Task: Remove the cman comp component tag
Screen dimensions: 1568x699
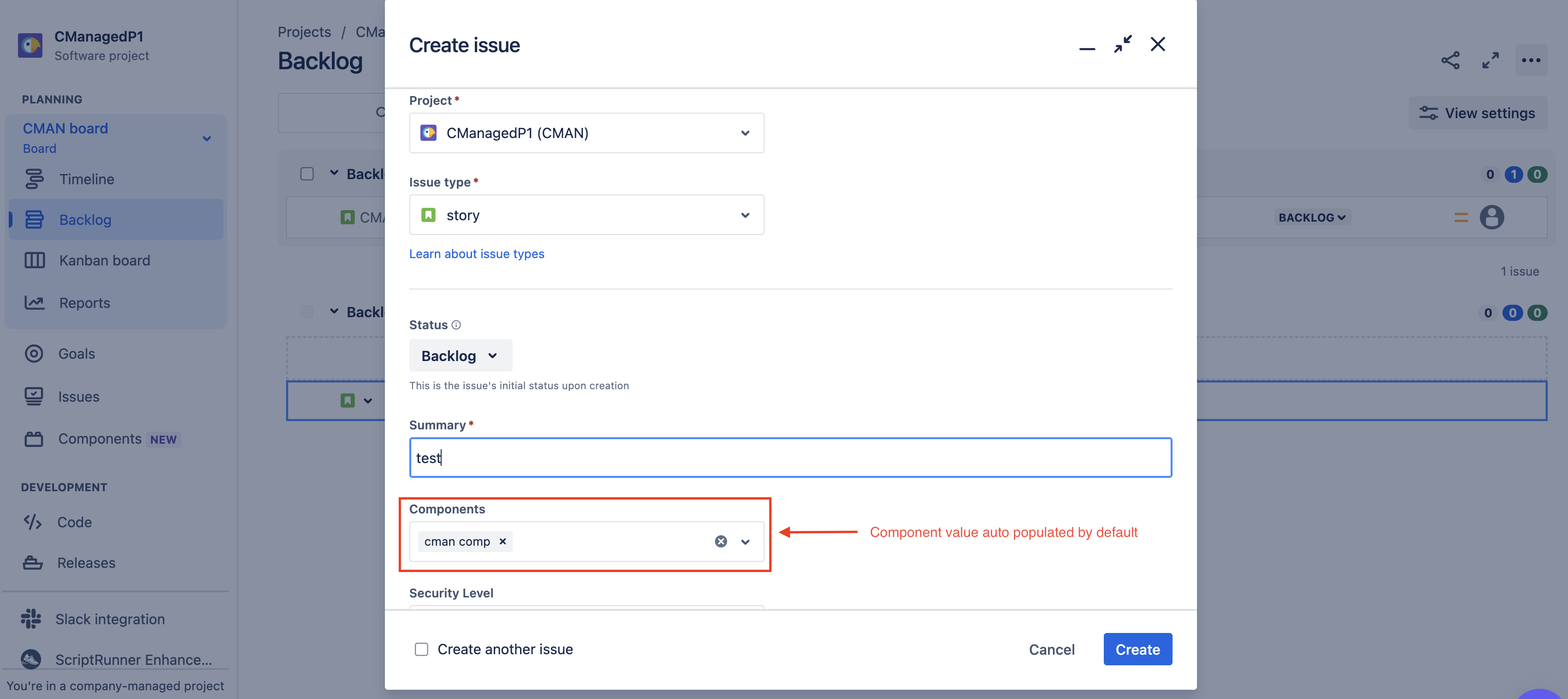Action: (x=503, y=541)
